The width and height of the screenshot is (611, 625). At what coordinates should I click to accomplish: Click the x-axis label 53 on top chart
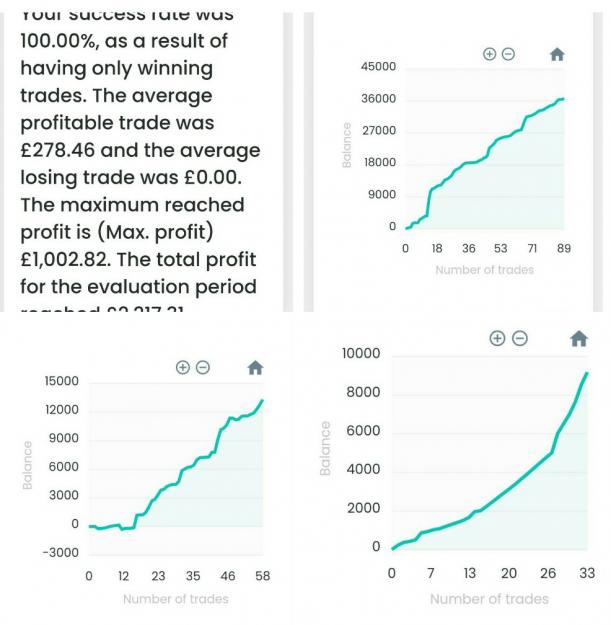click(x=501, y=248)
